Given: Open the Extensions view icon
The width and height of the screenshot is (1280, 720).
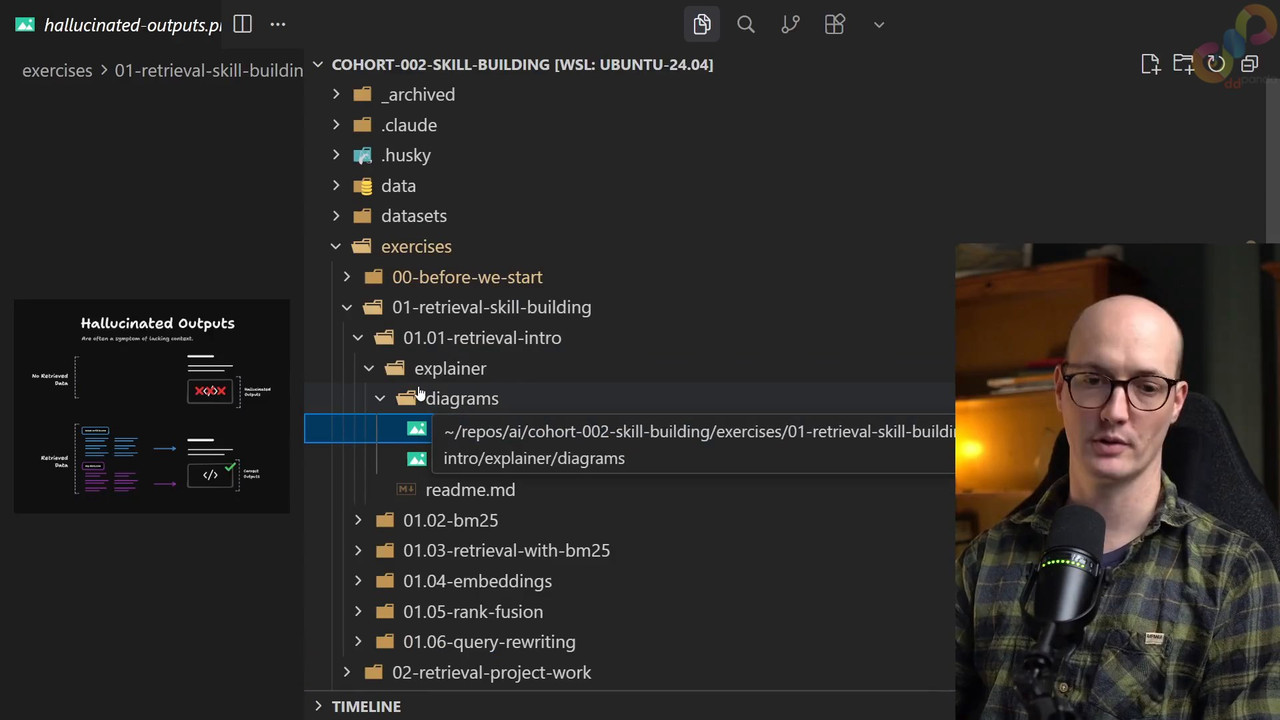Looking at the screenshot, I should (x=835, y=24).
